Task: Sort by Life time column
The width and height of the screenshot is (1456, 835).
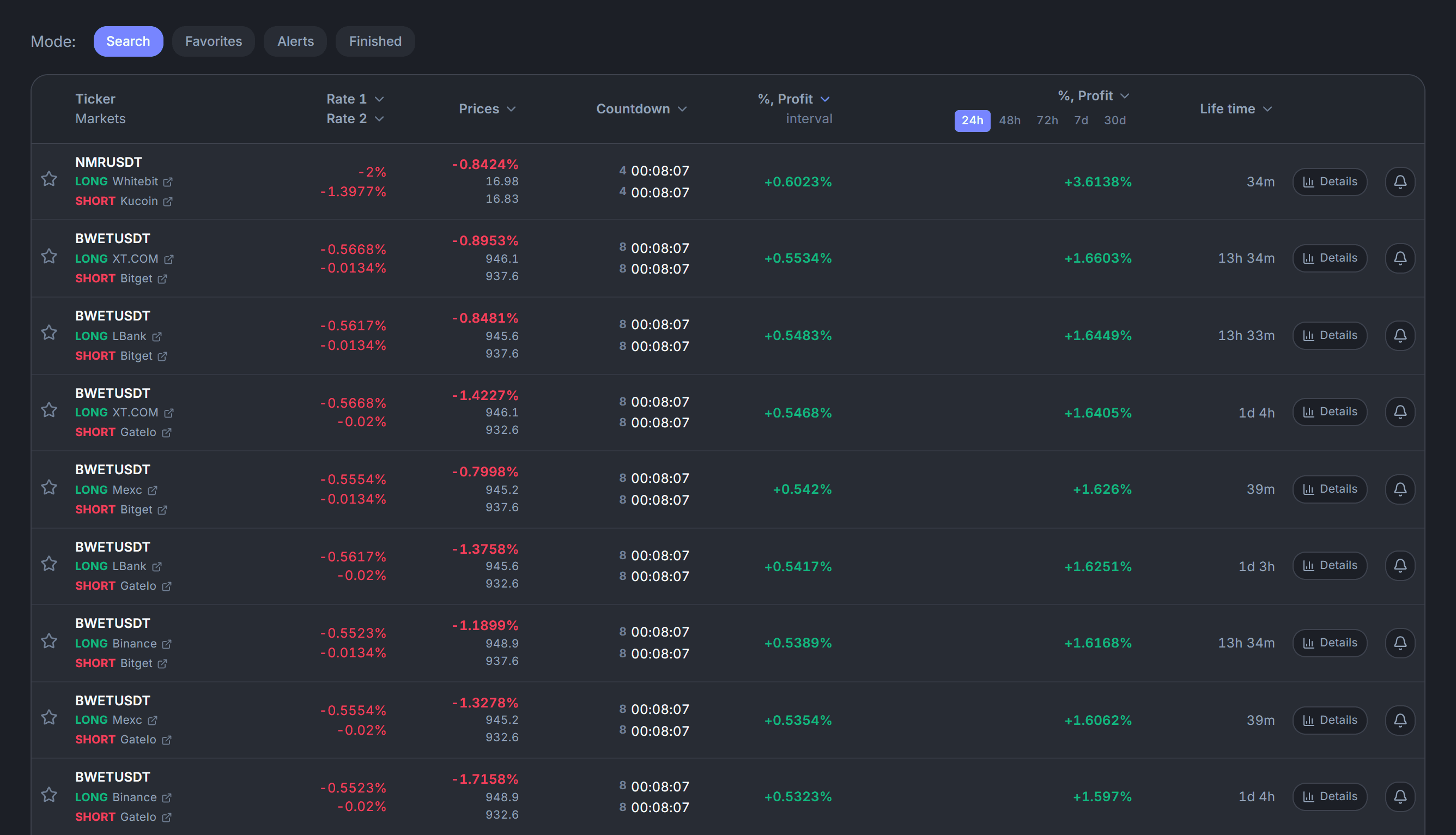Action: coord(1236,109)
